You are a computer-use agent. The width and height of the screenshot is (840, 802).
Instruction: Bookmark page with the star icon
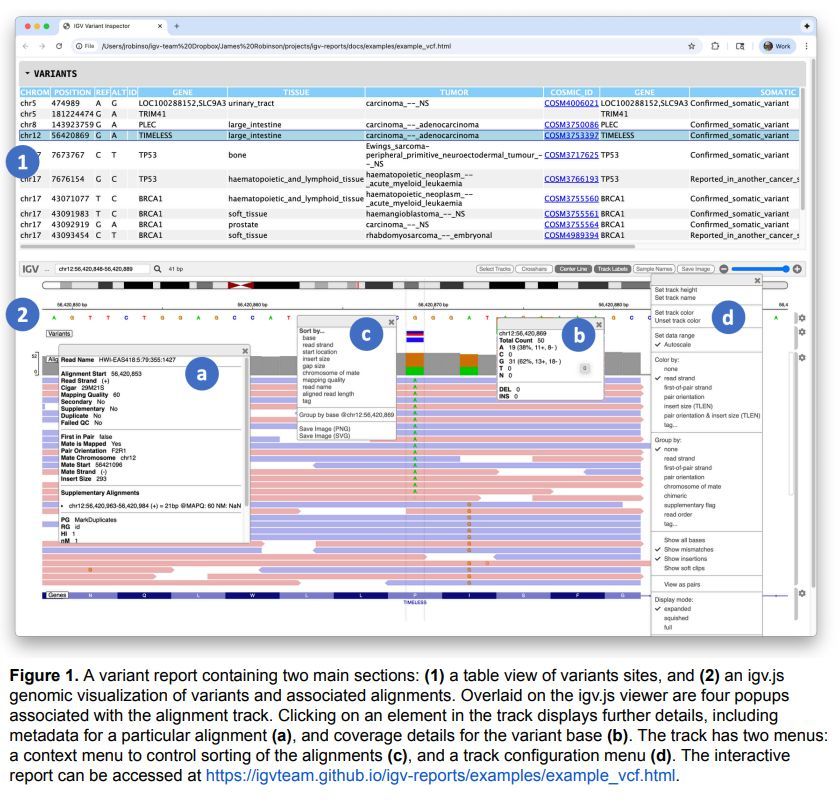pos(692,46)
